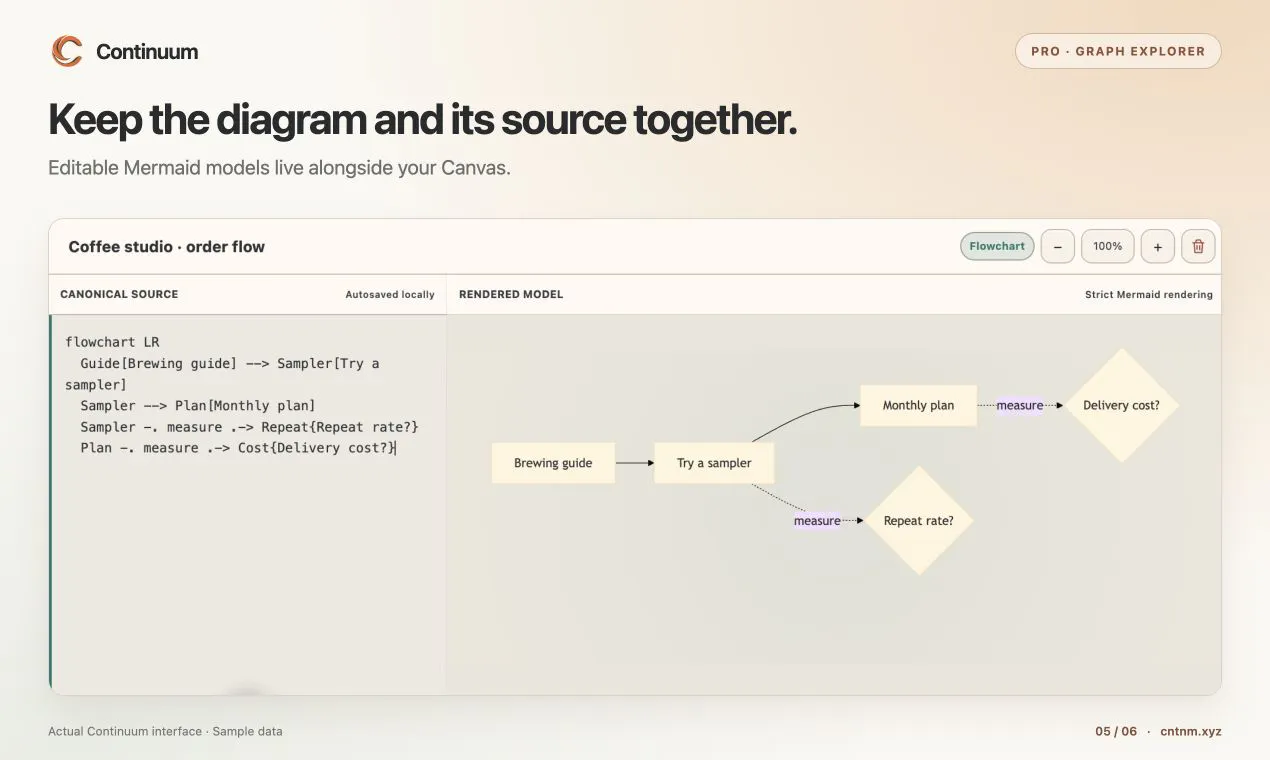Select the Delivery cost? diamond node

(1121, 405)
